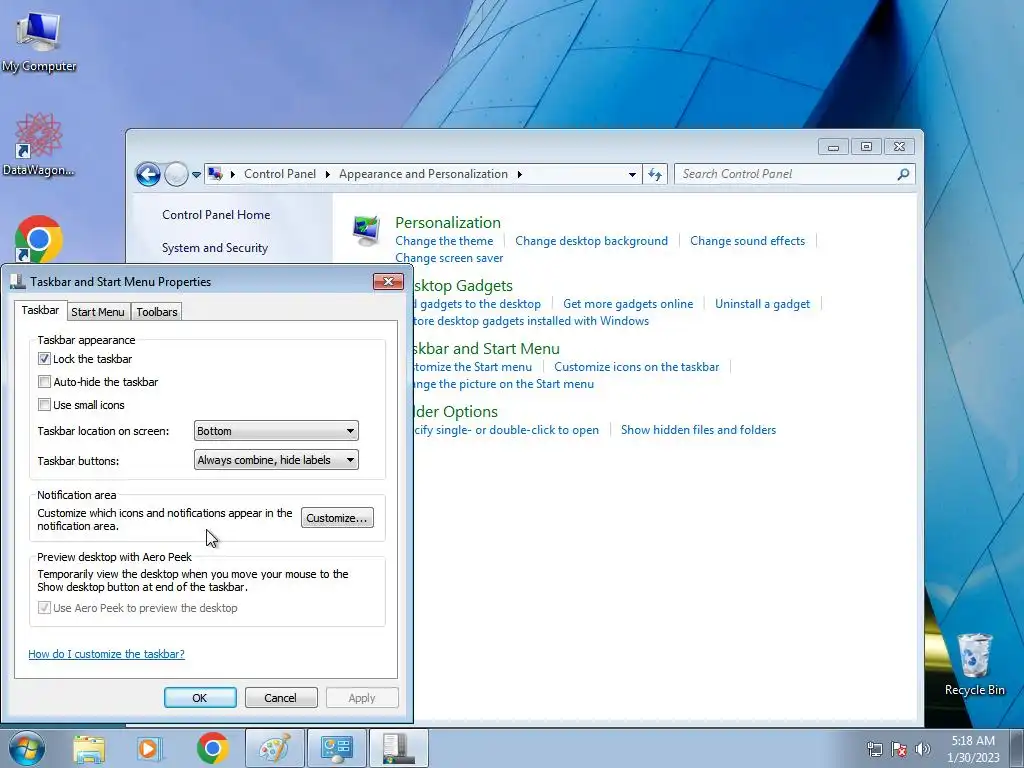Click Appearance and Personalization breadcrumb
Image resolution: width=1024 pixels, height=768 pixels.
click(x=423, y=174)
